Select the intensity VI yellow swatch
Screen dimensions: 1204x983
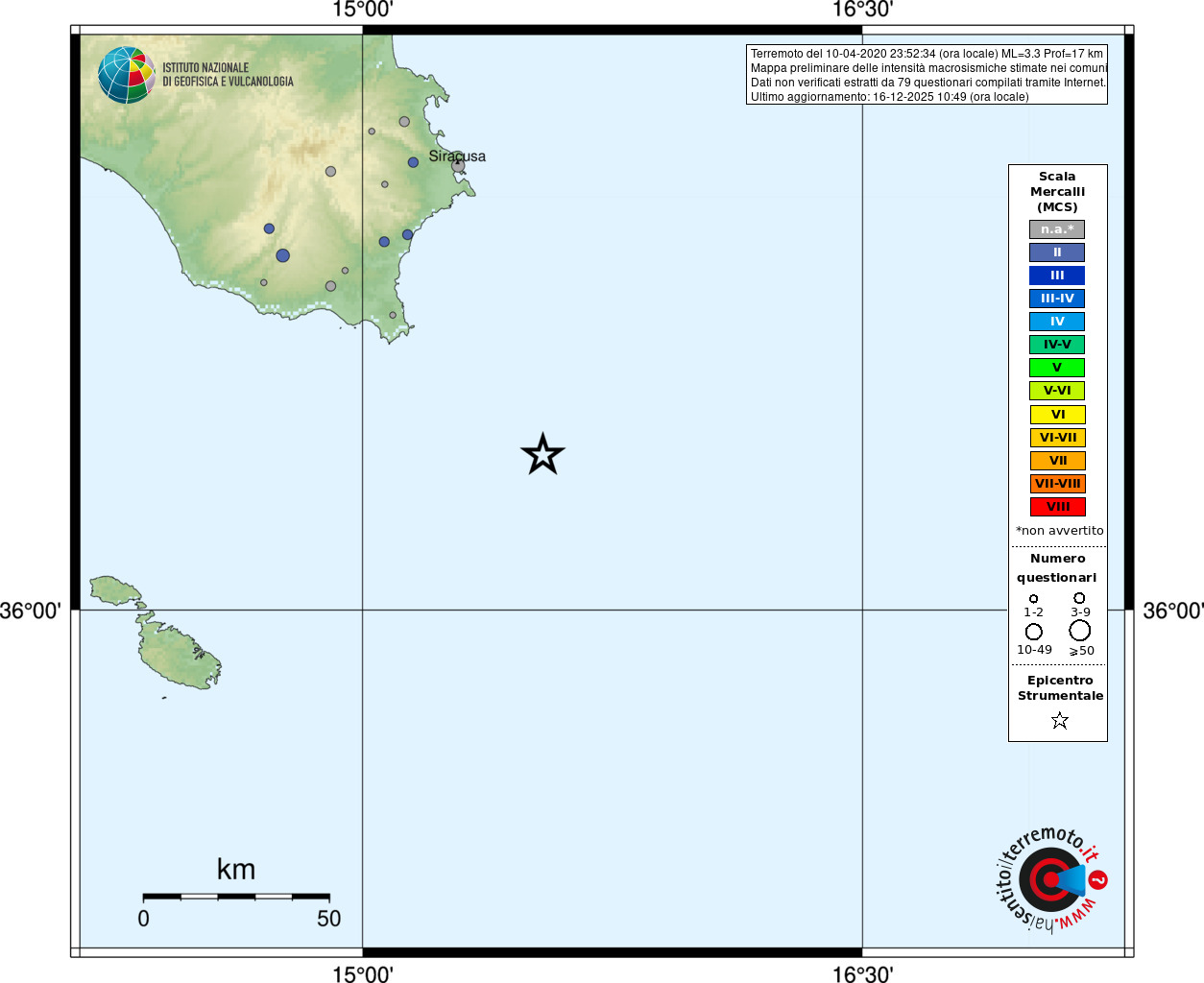point(1058,415)
